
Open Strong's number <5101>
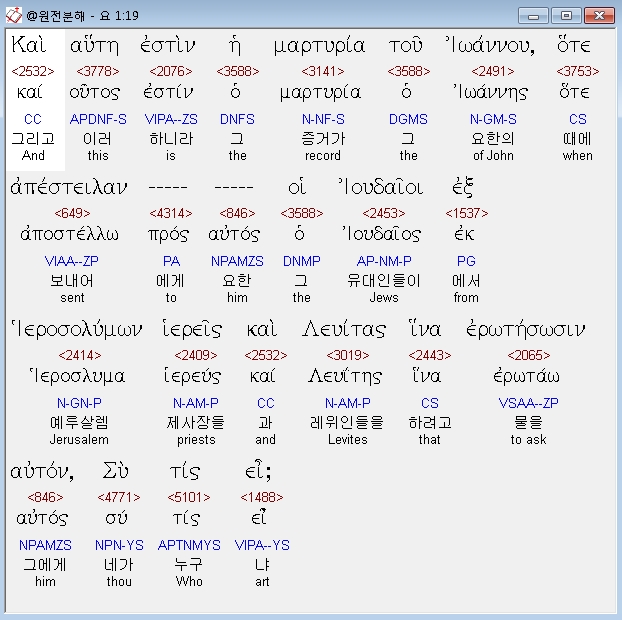click(x=189, y=497)
